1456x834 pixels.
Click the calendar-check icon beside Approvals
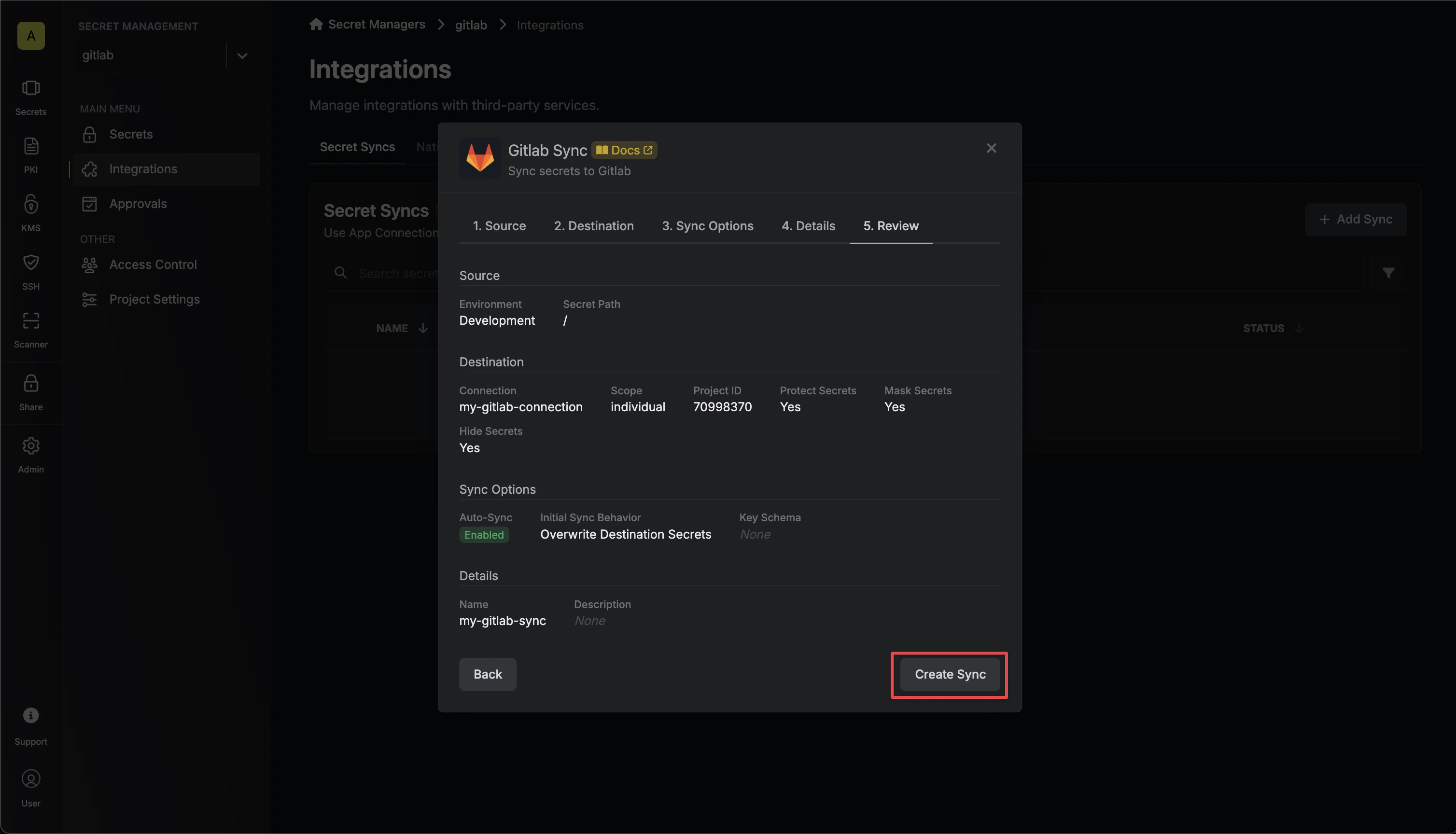coord(89,204)
